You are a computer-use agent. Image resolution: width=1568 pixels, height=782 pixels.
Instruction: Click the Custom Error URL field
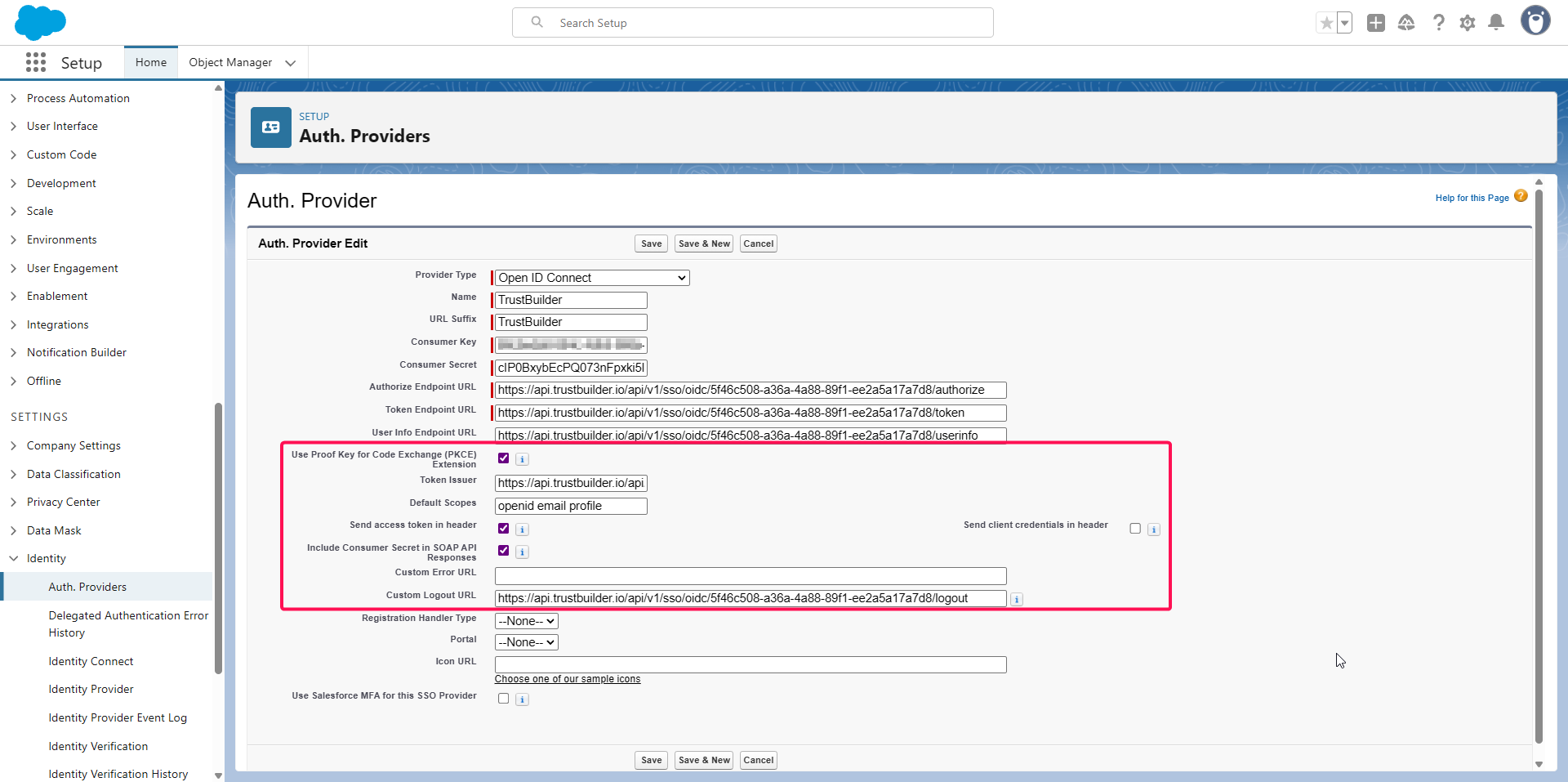click(x=750, y=576)
